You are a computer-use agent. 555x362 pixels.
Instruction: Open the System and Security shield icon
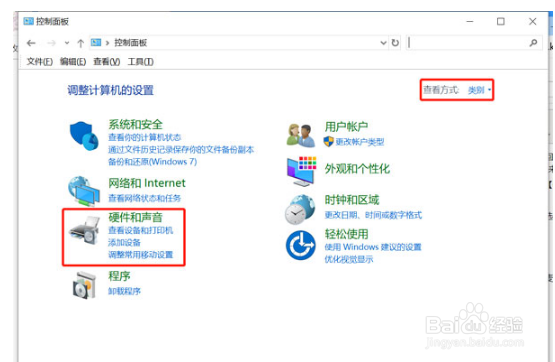point(84,136)
